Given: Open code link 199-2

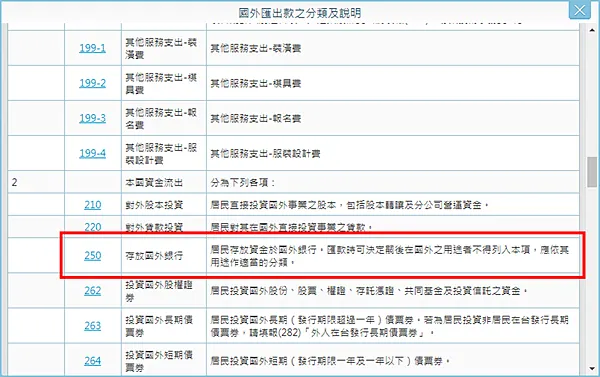Looking at the screenshot, I should [x=92, y=83].
